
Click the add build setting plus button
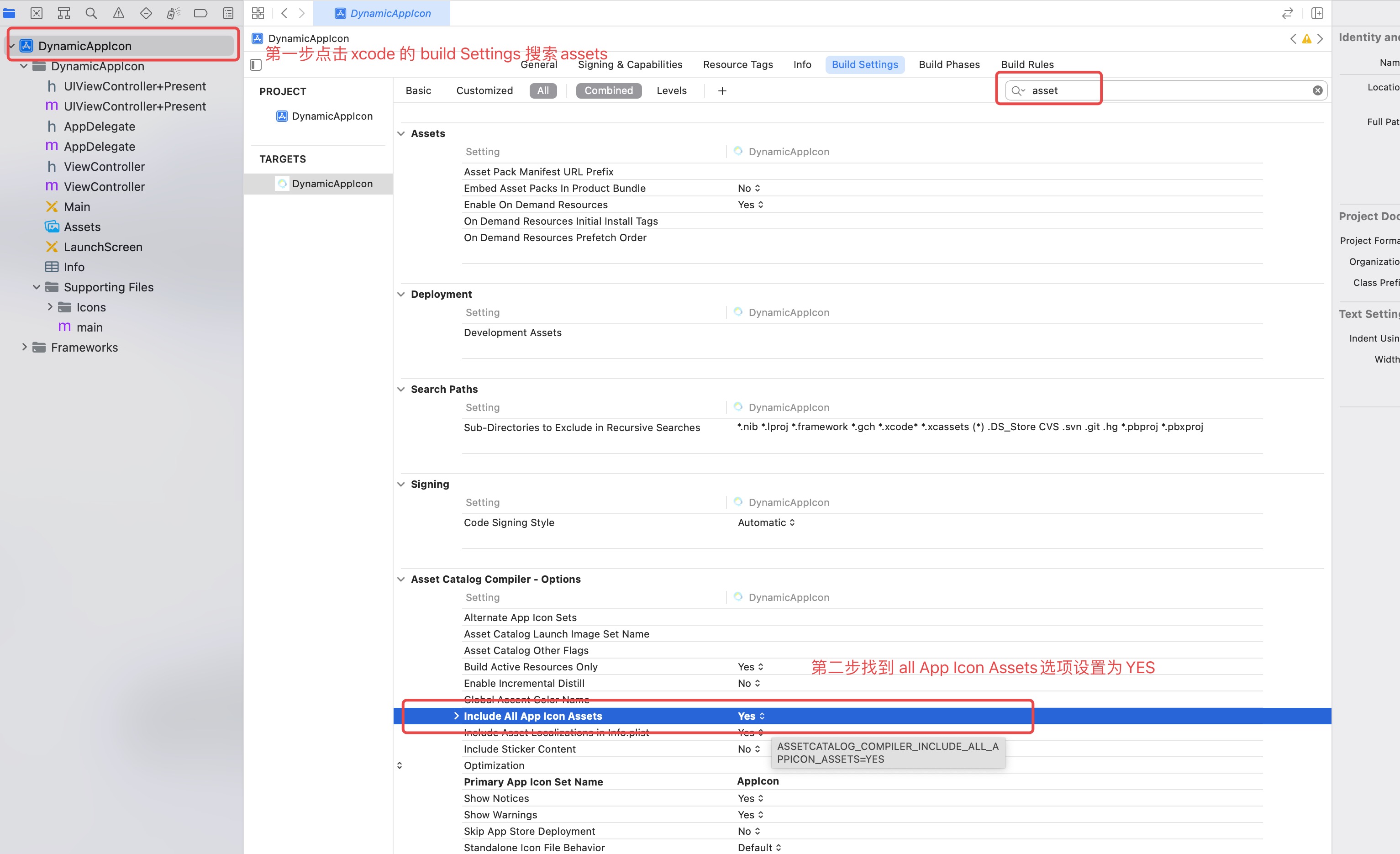click(722, 90)
